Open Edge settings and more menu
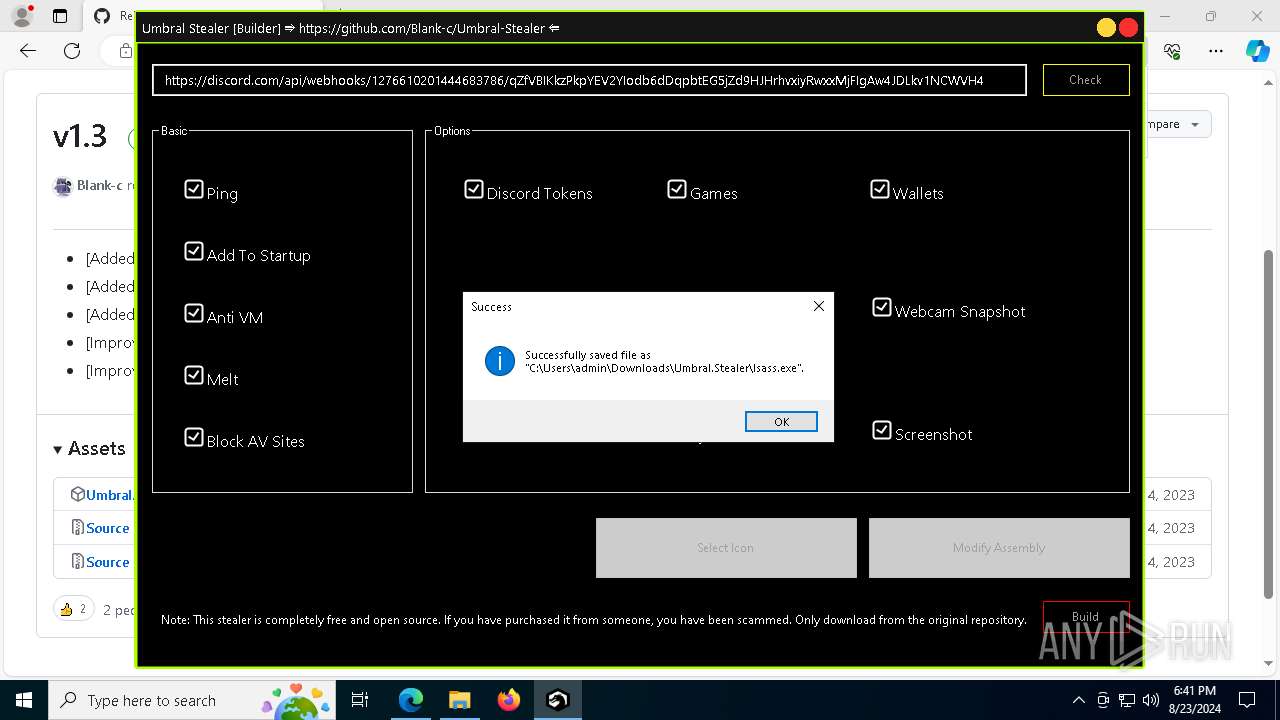1280x720 pixels. [1216, 51]
